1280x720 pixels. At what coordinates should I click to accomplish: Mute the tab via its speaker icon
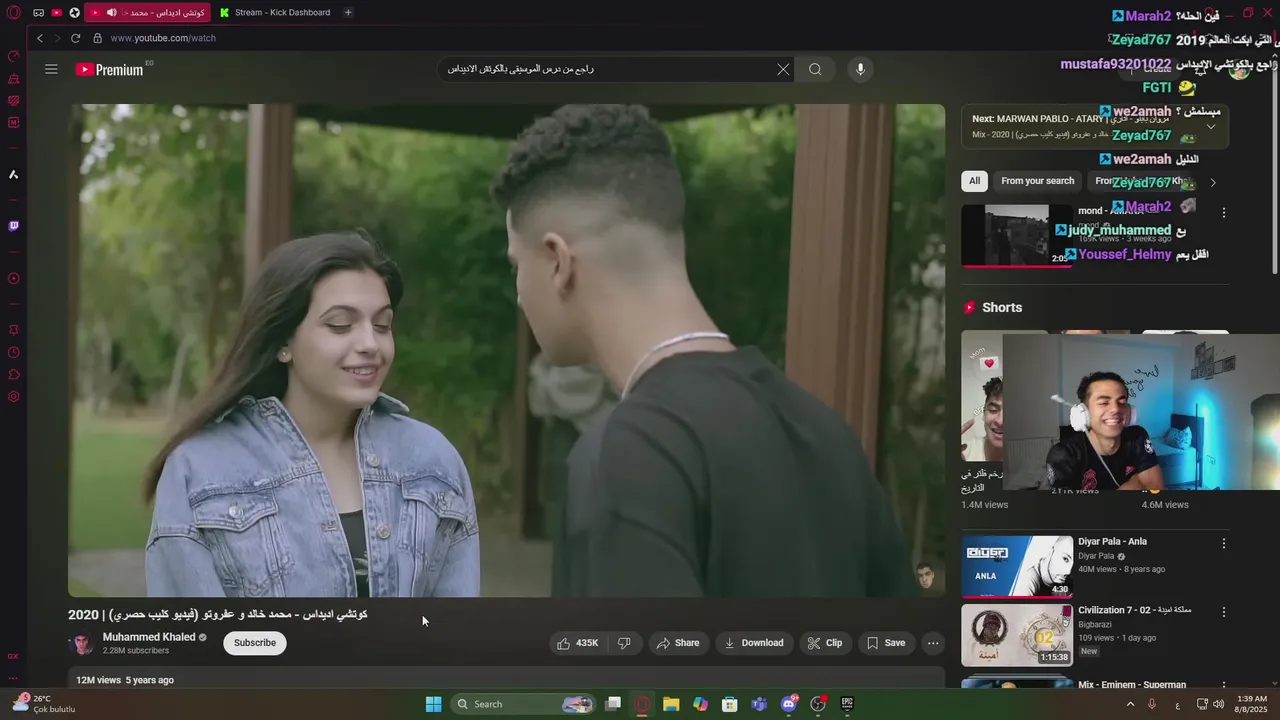pyautogui.click(x=111, y=13)
